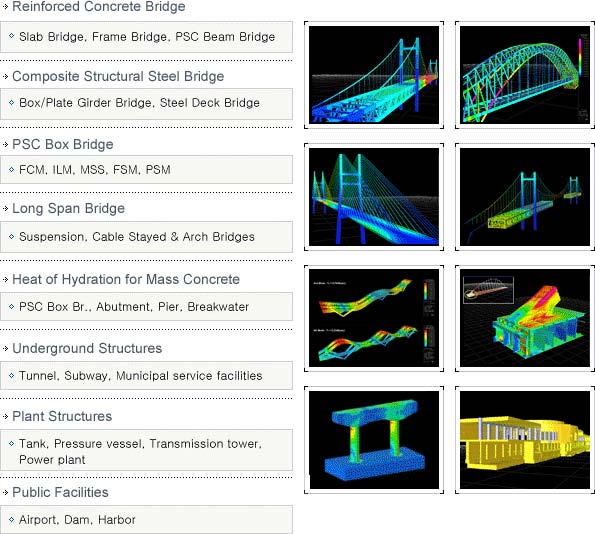Open the arch bridge truss model image
This screenshot has height=534, width=595.
pos(525,75)
